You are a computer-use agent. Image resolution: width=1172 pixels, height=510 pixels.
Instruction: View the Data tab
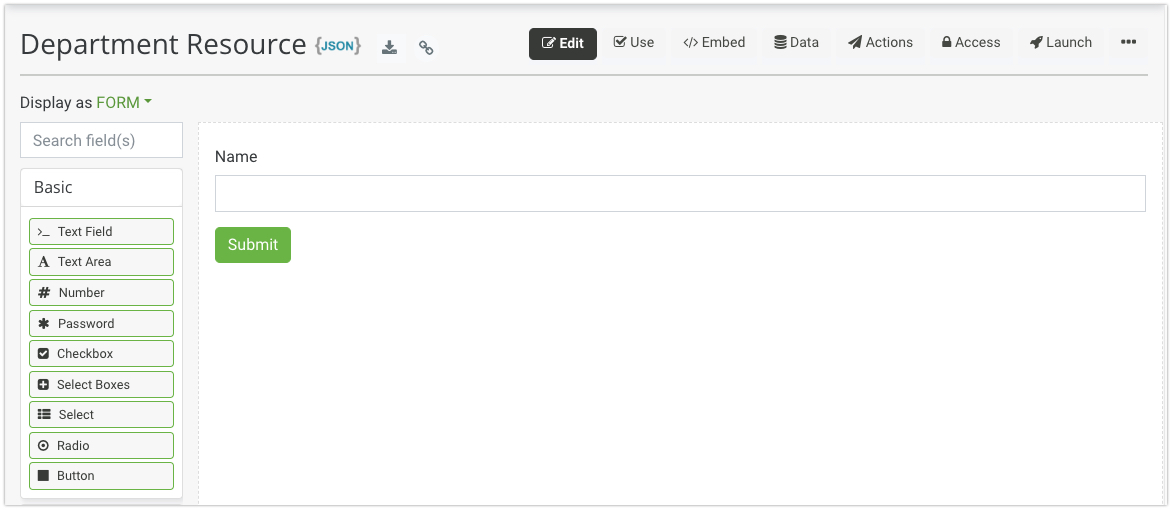(x=796, y=43)
